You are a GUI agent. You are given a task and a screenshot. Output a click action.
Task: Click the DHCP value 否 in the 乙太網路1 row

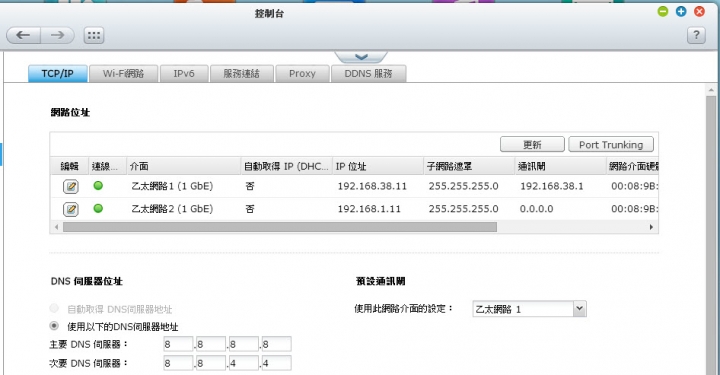click(250, 186)
